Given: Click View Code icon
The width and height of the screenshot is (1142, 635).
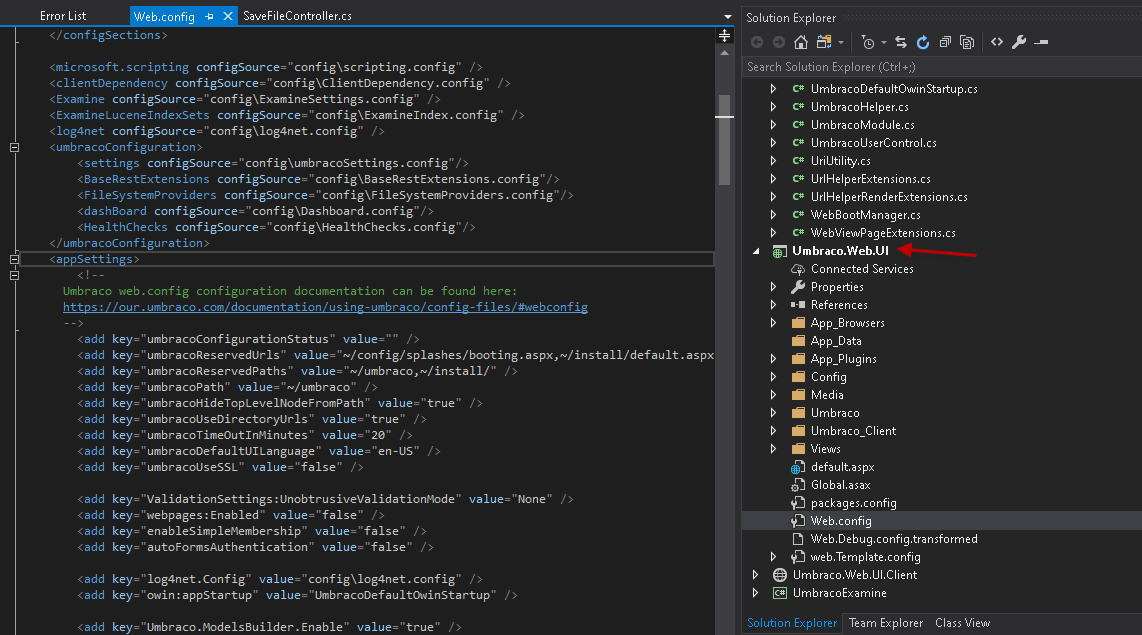Looking at the screenshot, I should coord(997,42).
